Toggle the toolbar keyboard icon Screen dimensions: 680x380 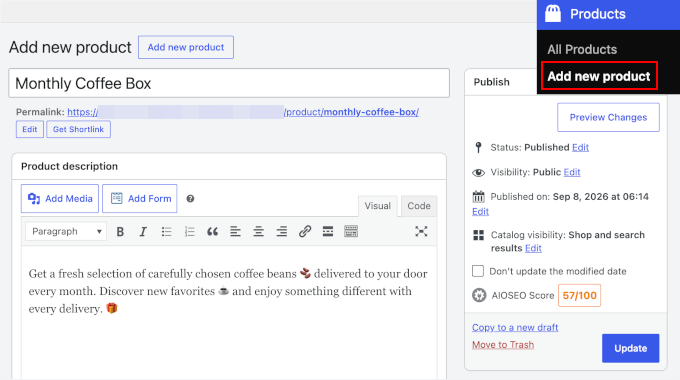tap(351, 232)
